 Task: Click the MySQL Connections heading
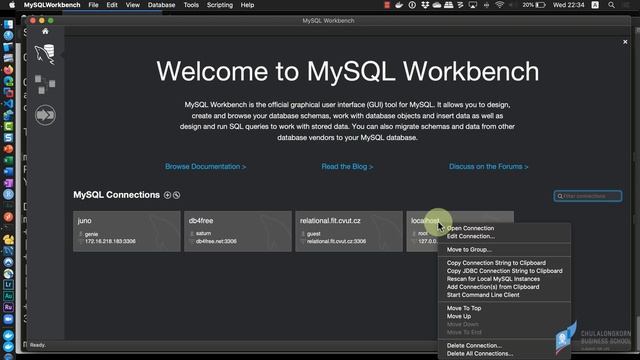click(x=116, y=195)
